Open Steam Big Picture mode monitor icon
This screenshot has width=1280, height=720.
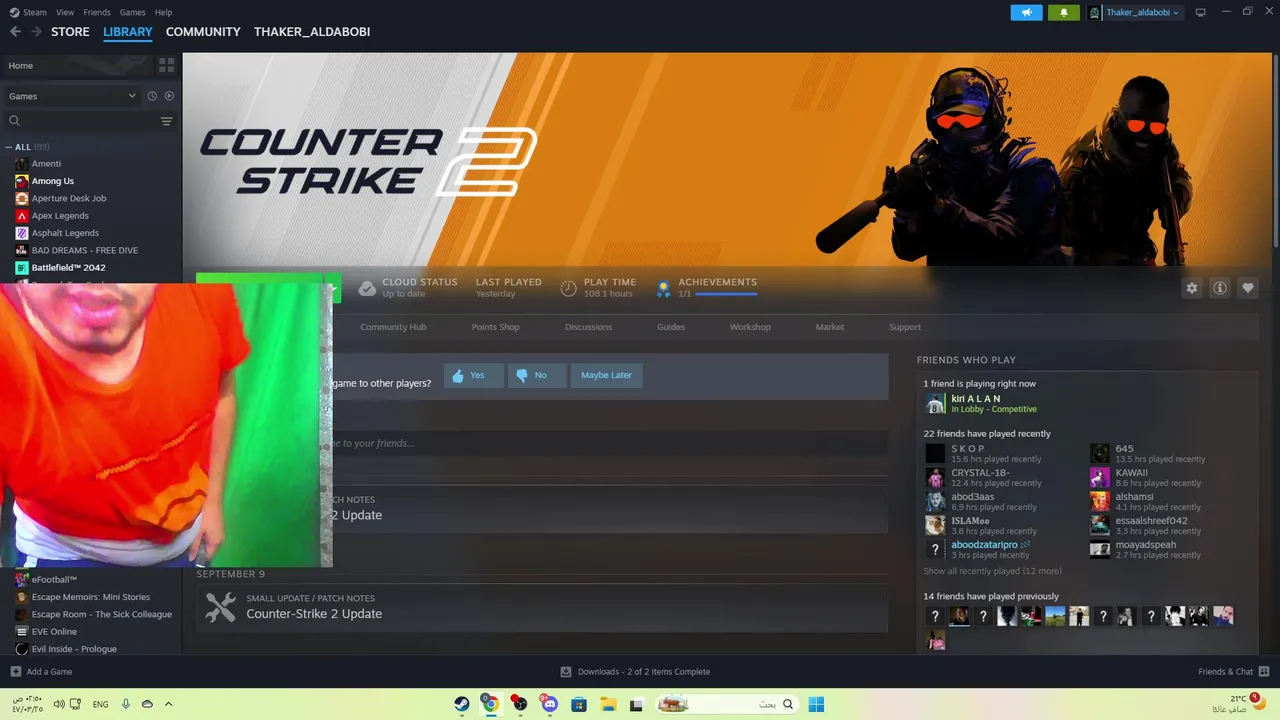pos(1201,12)
